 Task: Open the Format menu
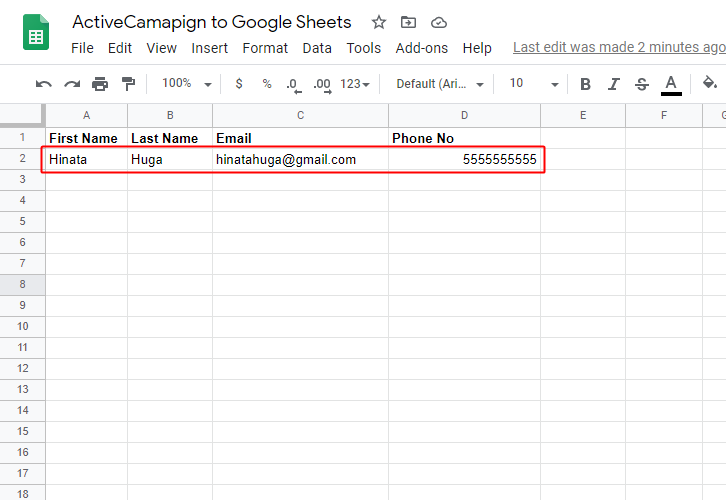[x=265, y=48]
